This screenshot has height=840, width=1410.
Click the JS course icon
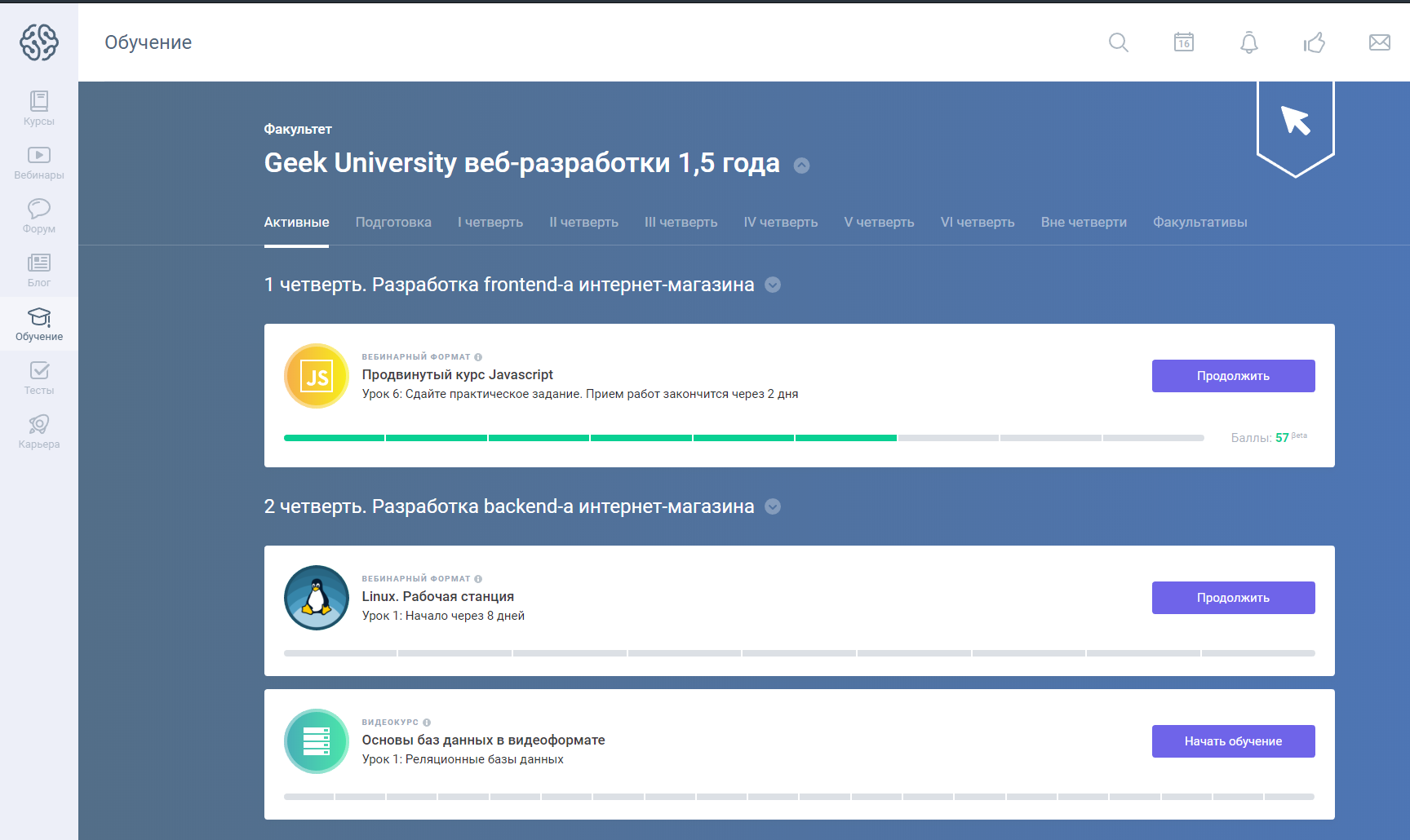[317, 376]
